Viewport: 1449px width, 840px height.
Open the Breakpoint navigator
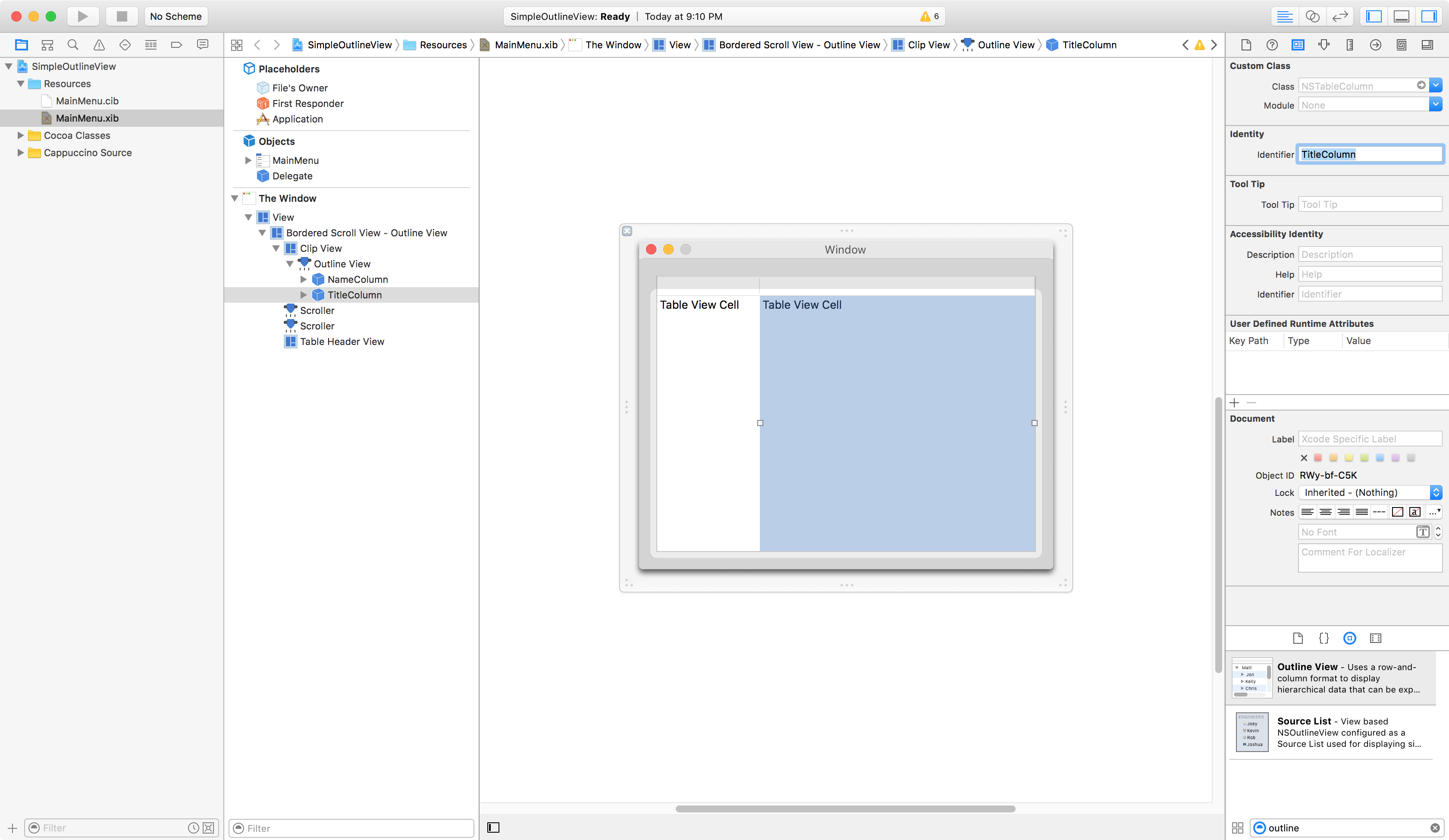[x=176, y=44]
